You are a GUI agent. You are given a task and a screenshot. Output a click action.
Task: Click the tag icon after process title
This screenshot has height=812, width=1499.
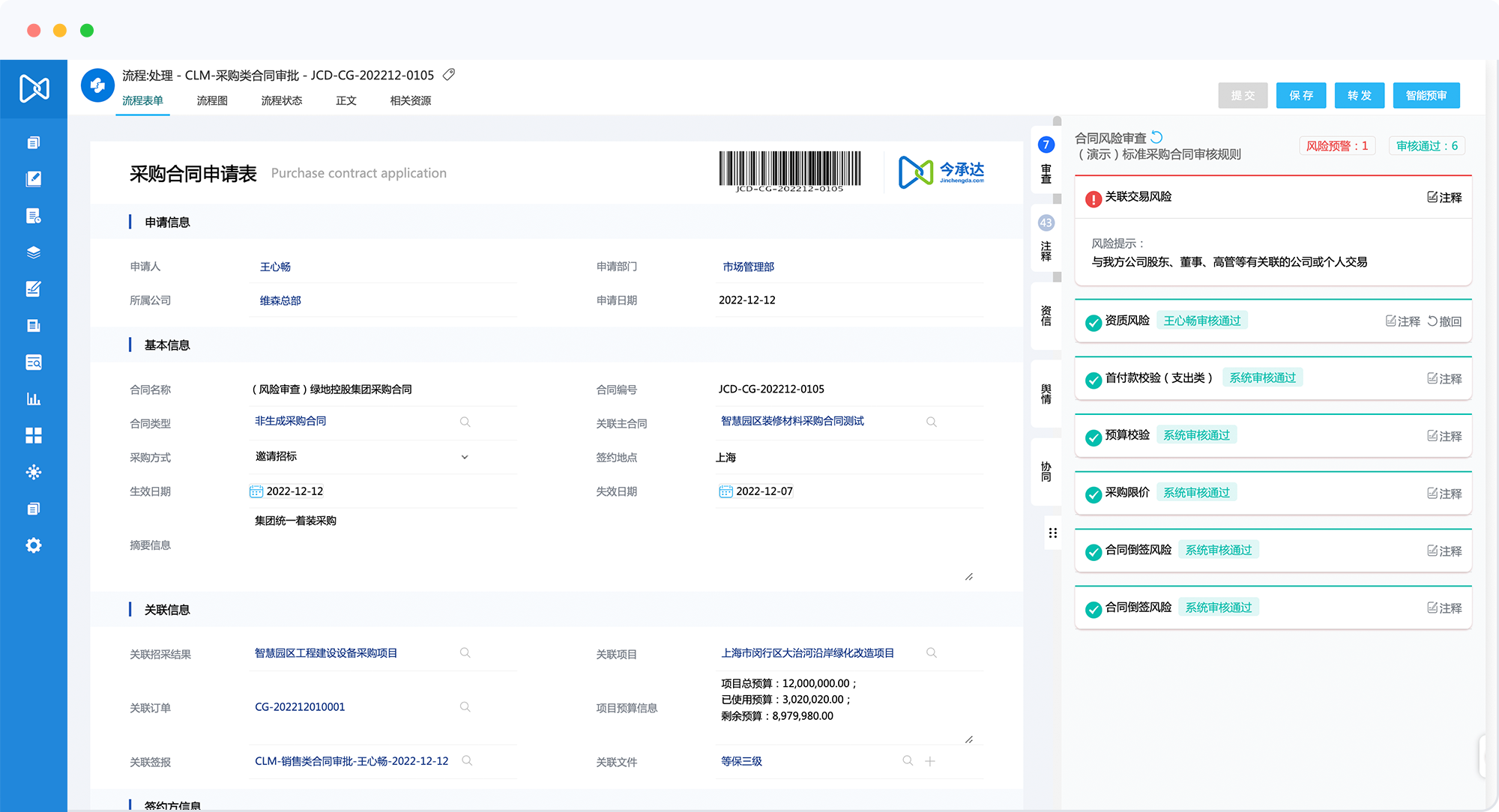click(449, 75)
